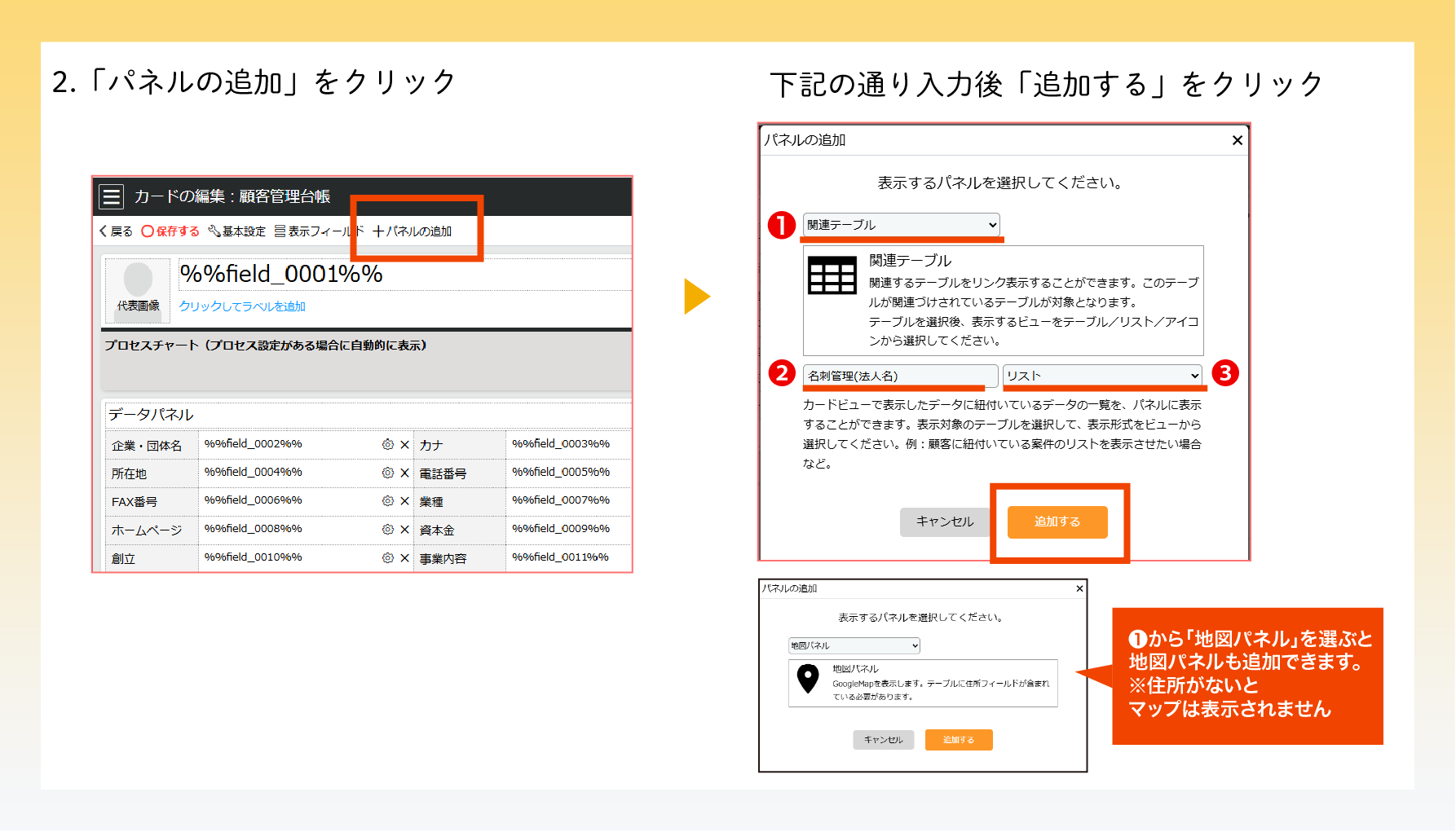
Task: Expand the 関連テーブル panel type dropdown
Action: click(x=901, y=225)
